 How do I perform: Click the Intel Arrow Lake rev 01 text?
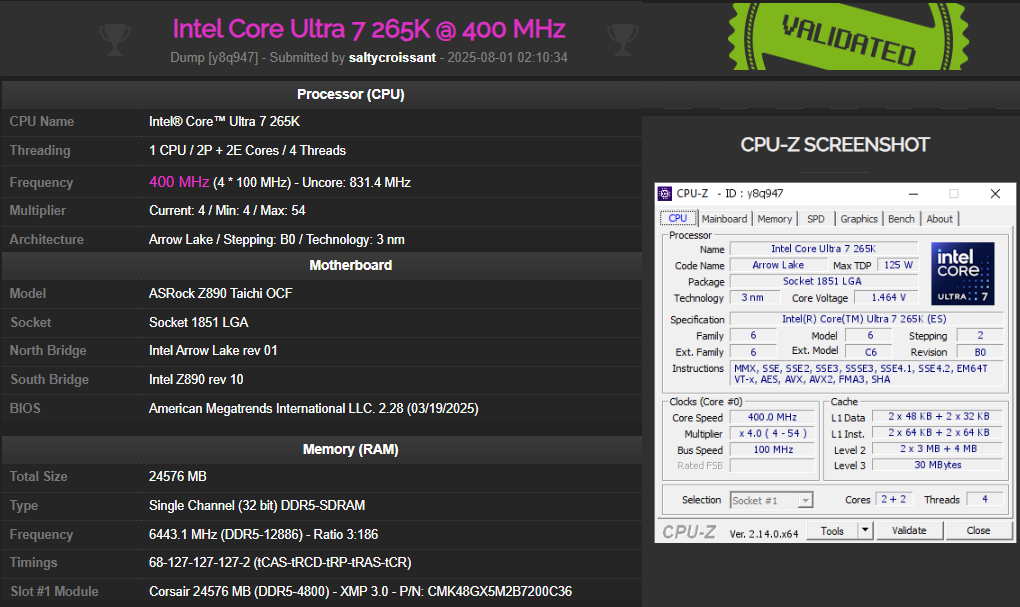[x=213, y=351]
